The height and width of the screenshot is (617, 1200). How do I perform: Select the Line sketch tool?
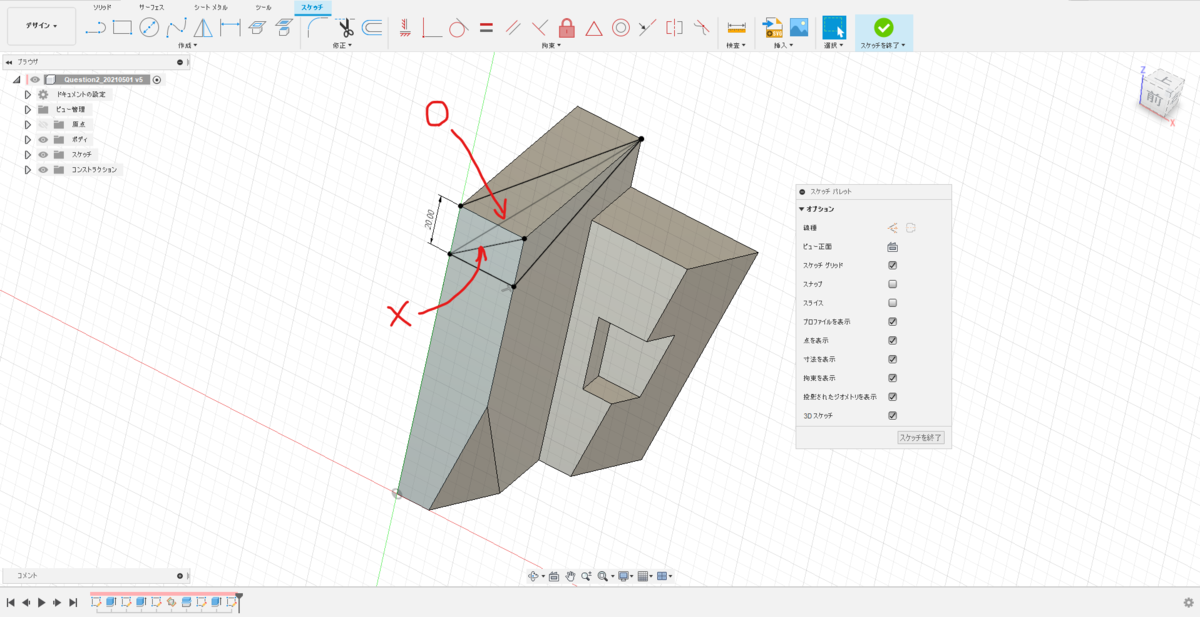[96, 28]
